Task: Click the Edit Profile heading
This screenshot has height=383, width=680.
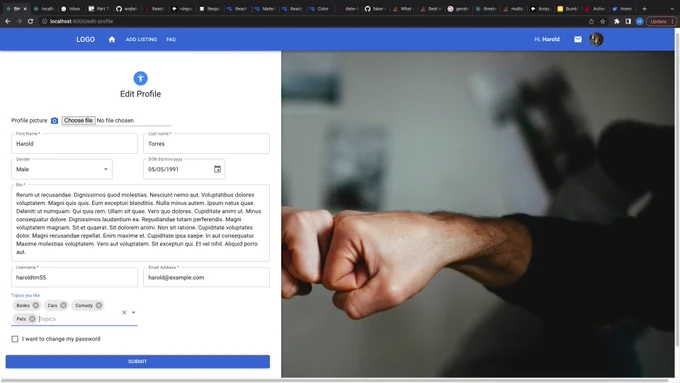Action: pyautogui.click(x=140, y=94)
